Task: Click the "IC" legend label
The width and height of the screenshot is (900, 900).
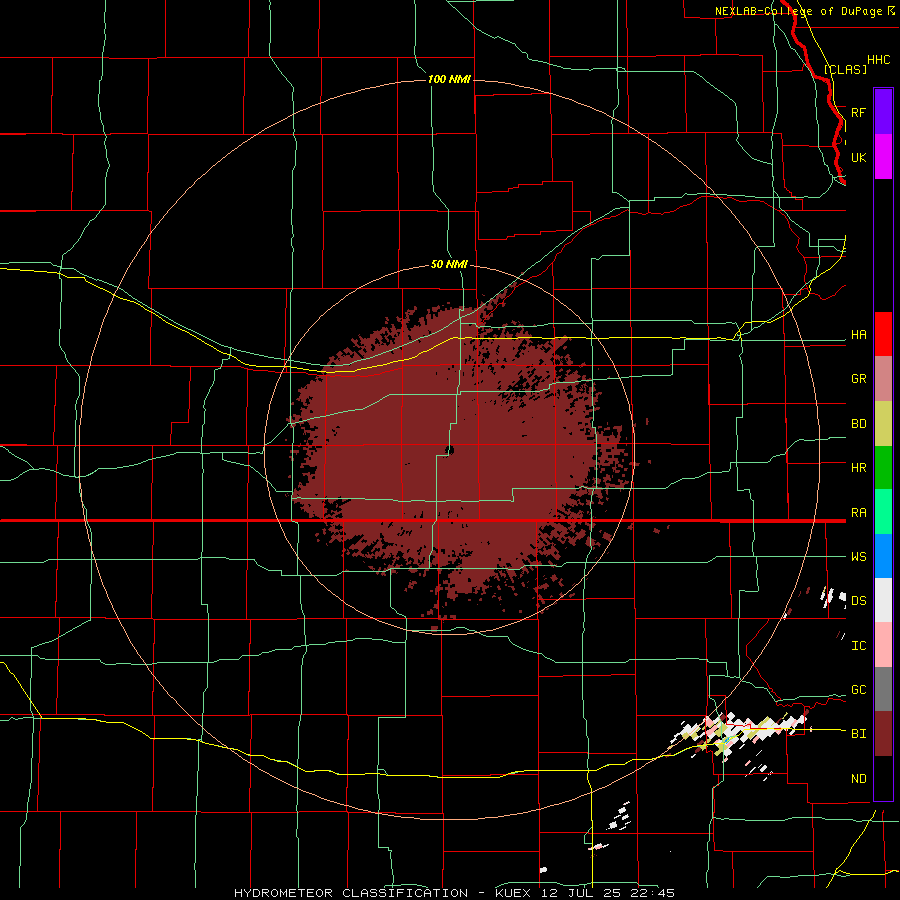Action: [x=859, y=646]
